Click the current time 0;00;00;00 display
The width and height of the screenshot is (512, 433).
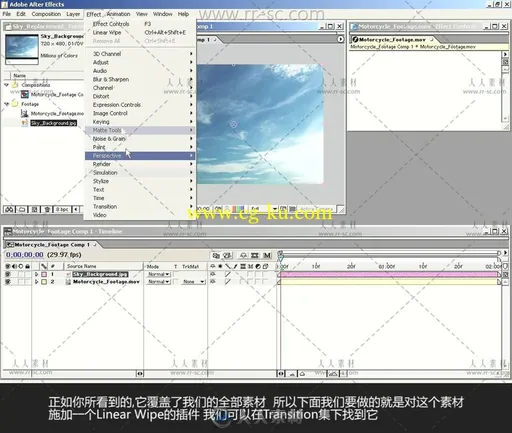25,255
